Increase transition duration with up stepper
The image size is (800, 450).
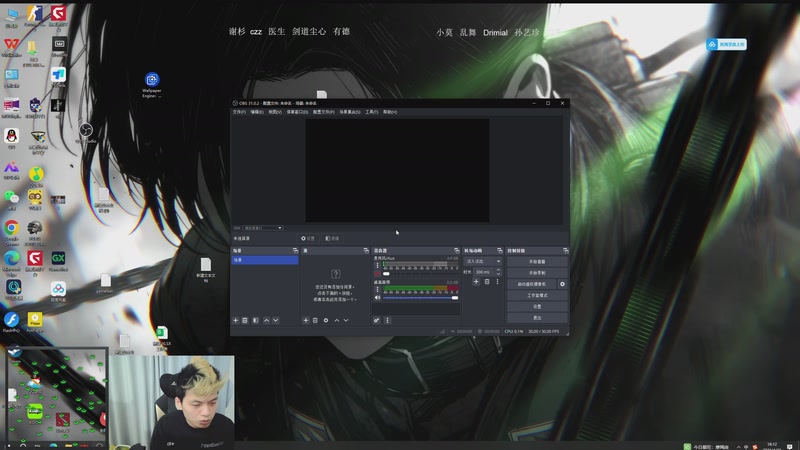(x=498, y=270)
